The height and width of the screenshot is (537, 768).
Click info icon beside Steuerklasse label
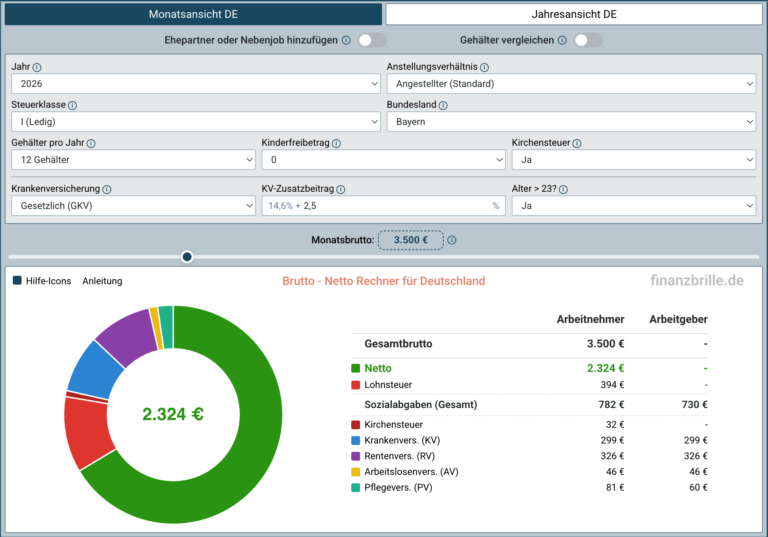pos(72,105)
